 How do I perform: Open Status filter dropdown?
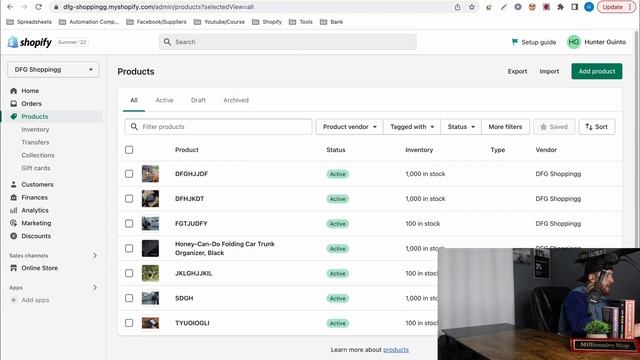click(461, 127)
